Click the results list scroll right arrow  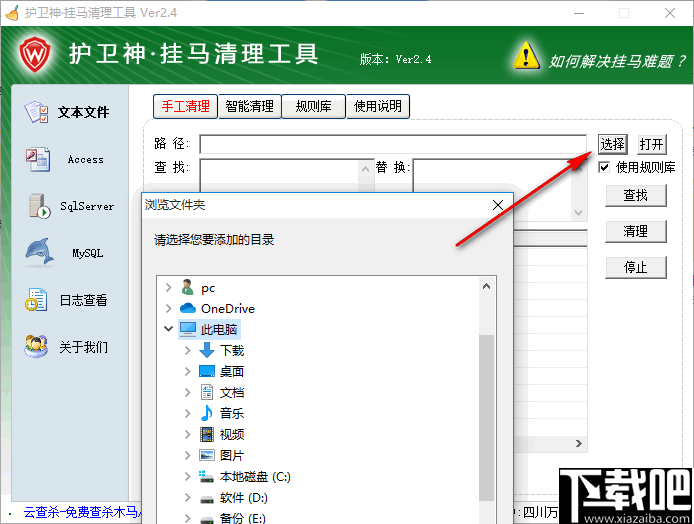[x=578, y=443]
